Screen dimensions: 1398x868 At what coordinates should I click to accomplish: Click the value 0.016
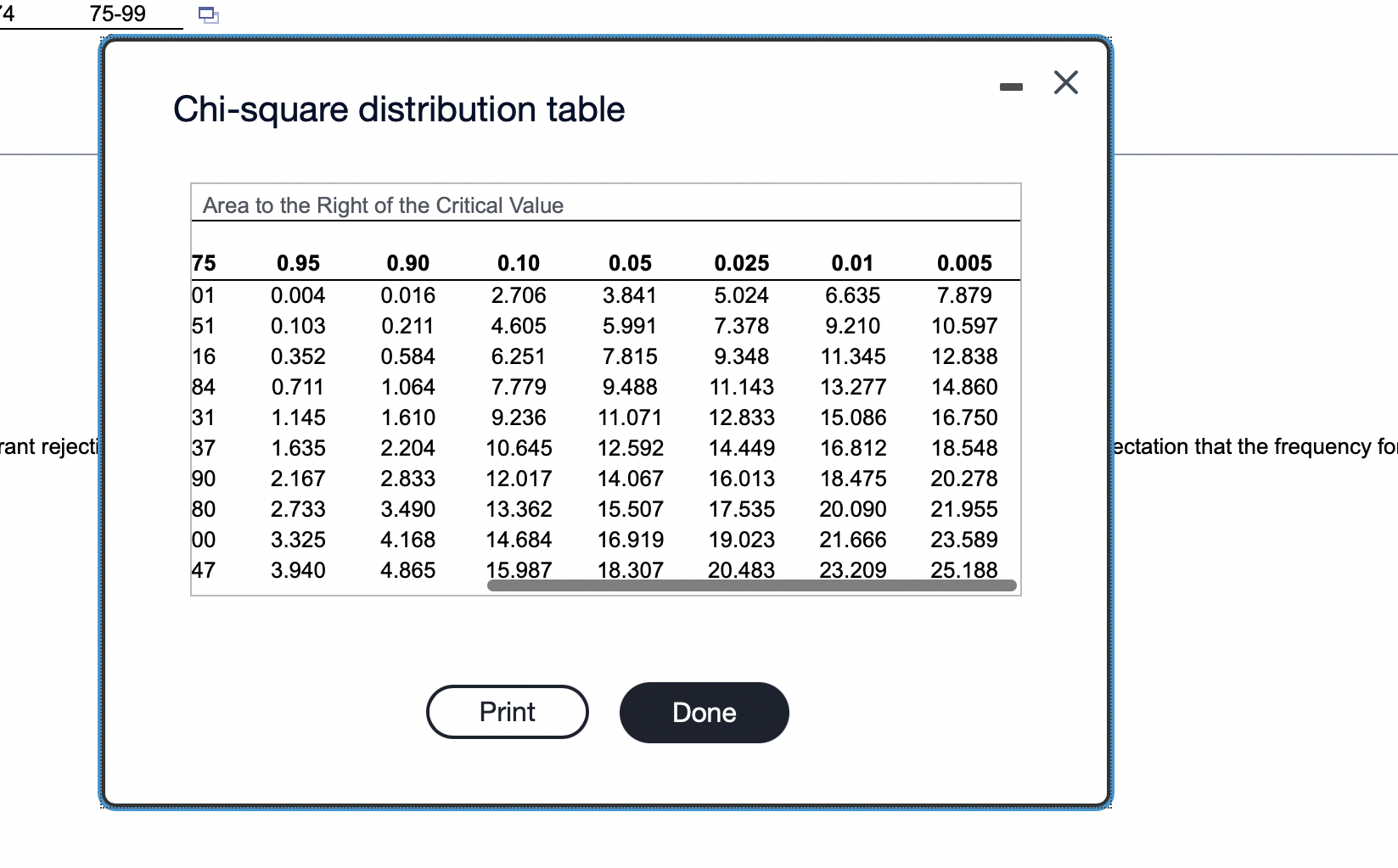click(408, 295)
